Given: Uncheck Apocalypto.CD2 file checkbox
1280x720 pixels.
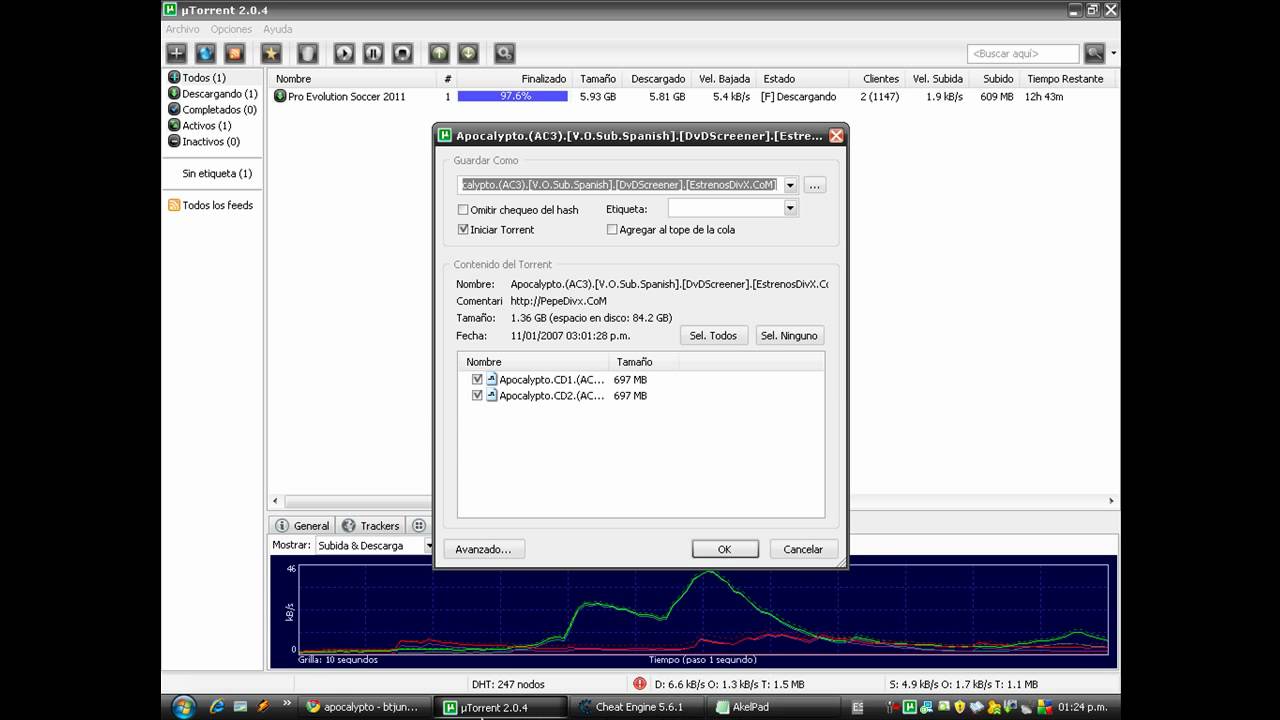Looking at the screenshot, I should 477,396.
